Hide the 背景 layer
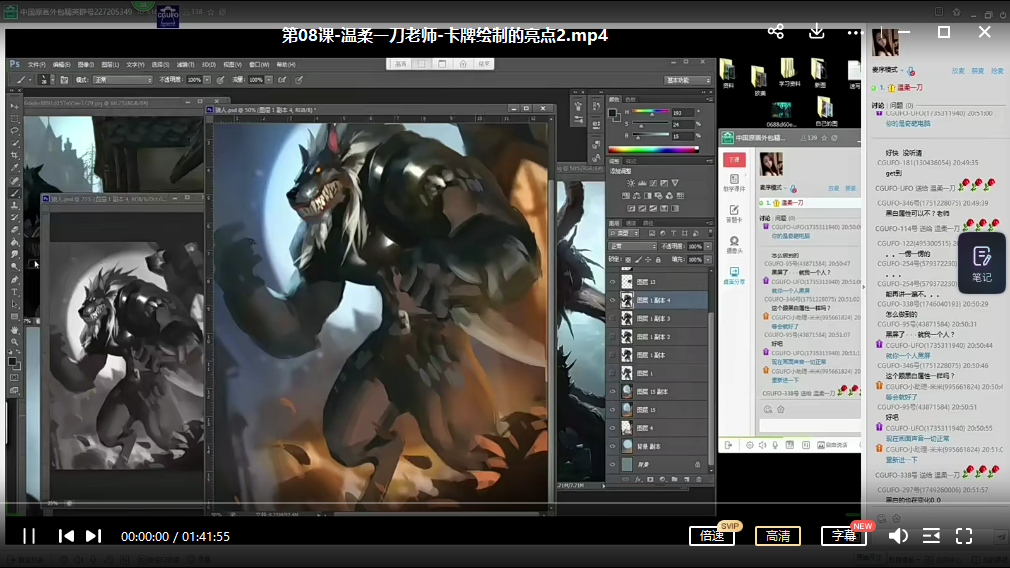This screenshot has height=568, width=1010. click(x=613, y=464)
